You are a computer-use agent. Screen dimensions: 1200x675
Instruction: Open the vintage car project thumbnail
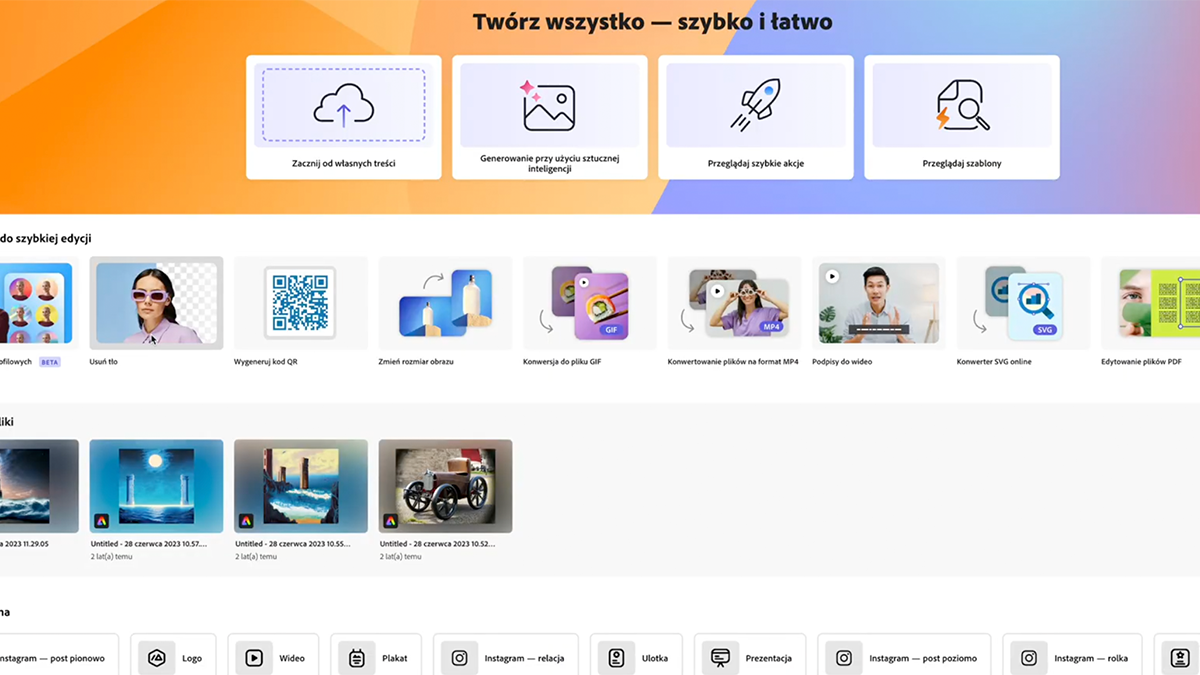click(445, 486)
